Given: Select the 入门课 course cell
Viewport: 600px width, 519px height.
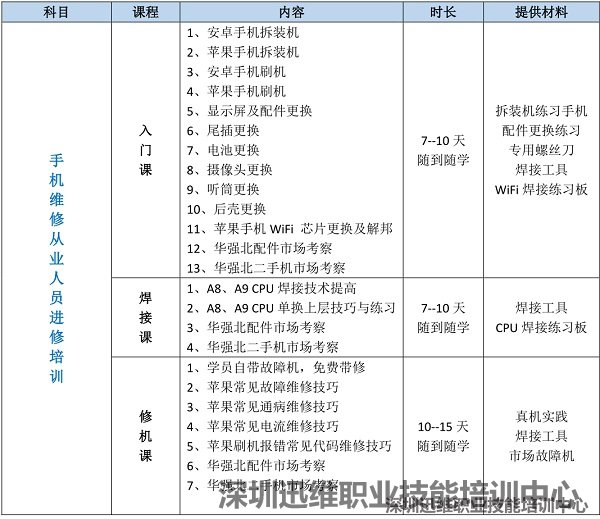Looking at the screenshot, I should (145, 150).
